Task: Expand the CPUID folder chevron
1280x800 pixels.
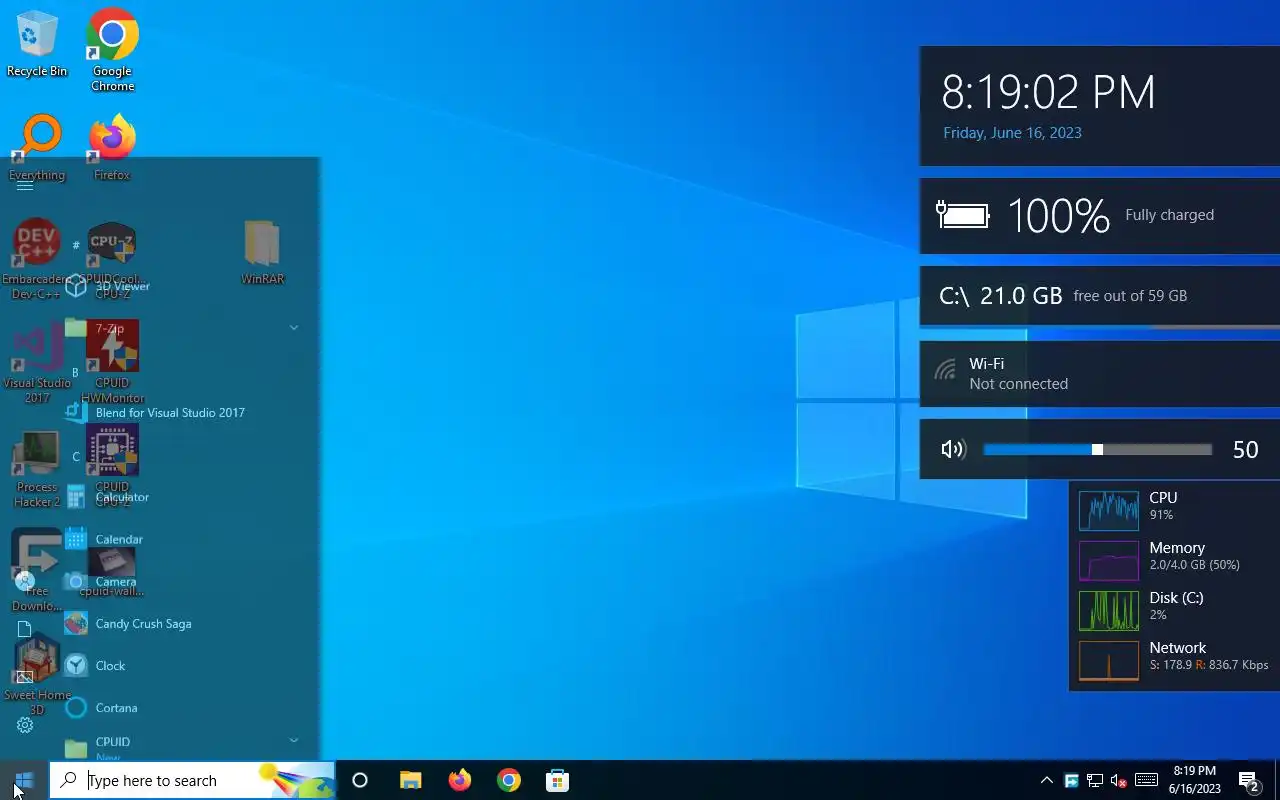Action: pos(294,740)
